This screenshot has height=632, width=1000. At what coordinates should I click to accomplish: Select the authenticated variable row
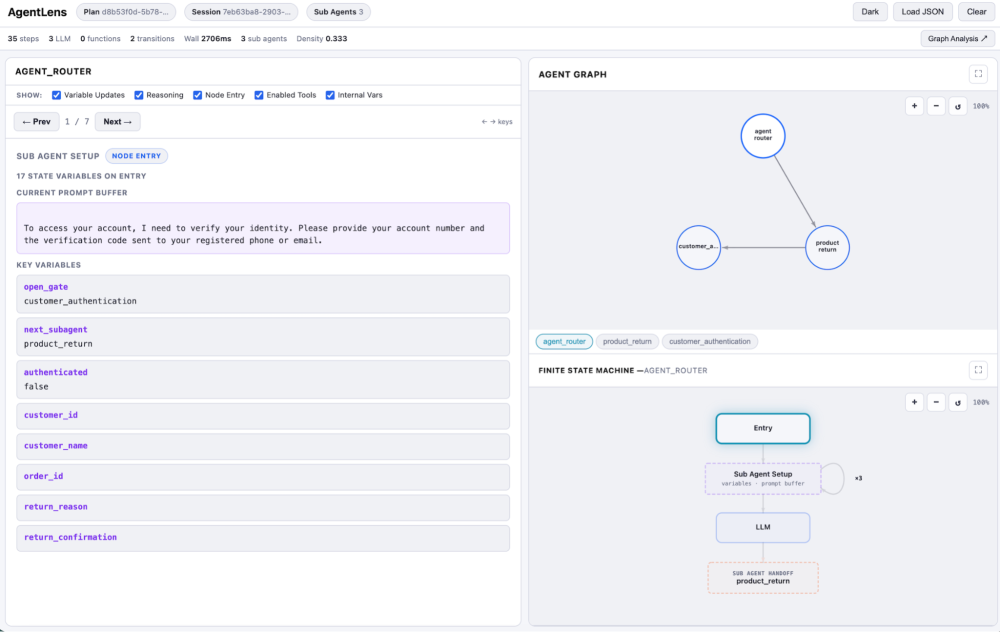(263, 379)
